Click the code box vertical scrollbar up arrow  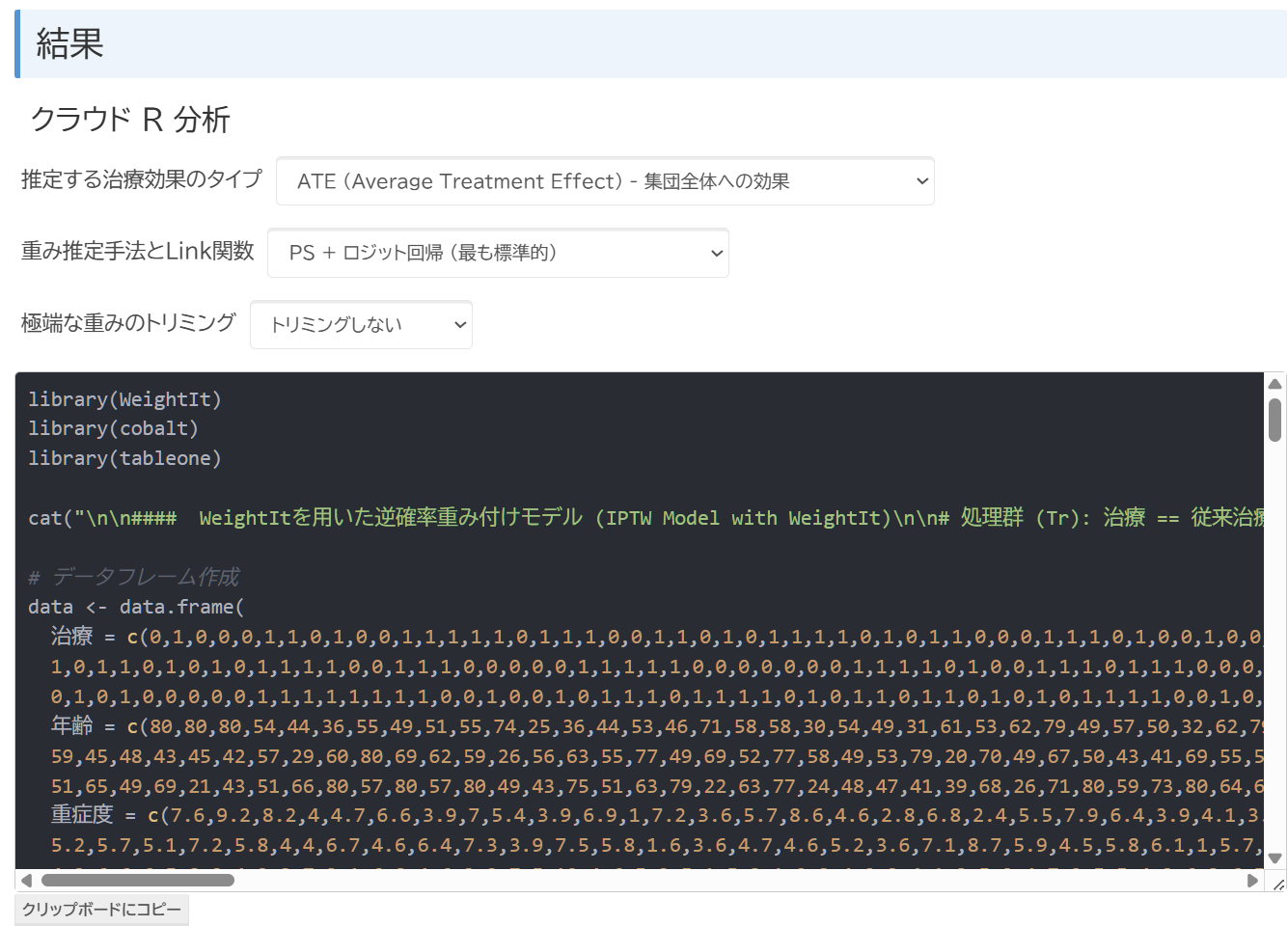tap(1274, 384)
